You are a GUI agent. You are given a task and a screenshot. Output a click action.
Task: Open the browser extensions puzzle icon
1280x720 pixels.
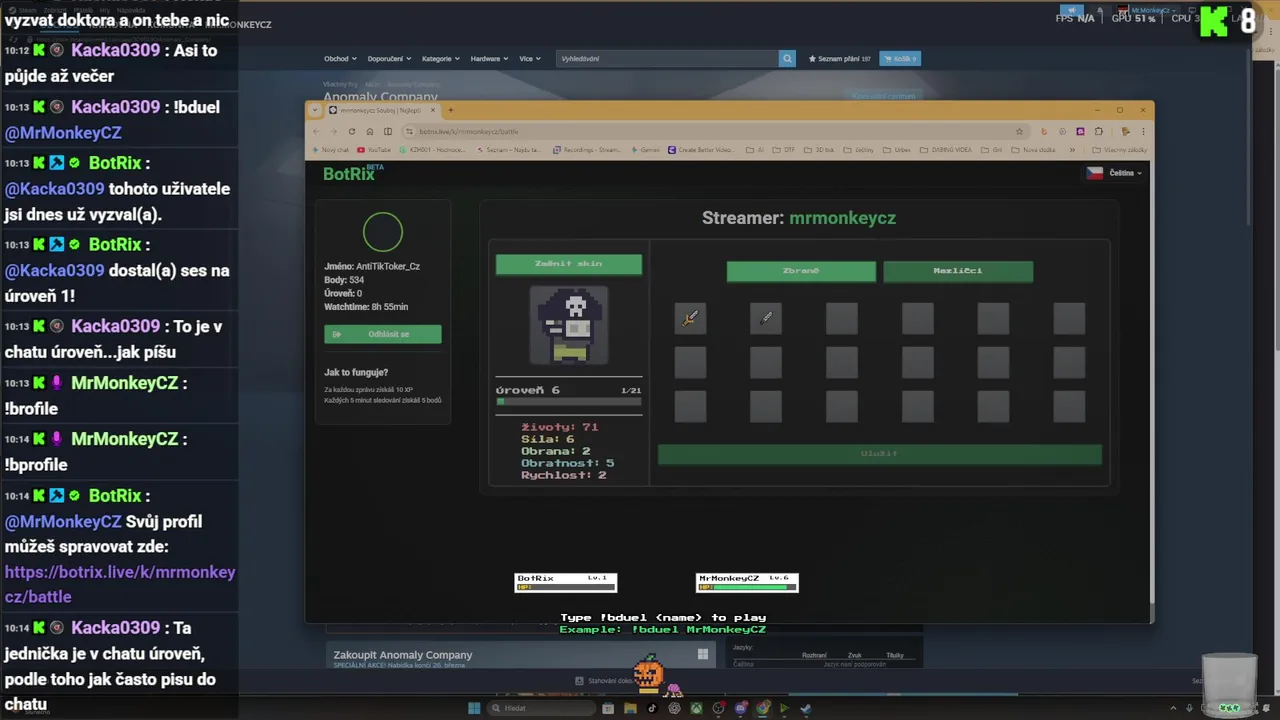1099,131
